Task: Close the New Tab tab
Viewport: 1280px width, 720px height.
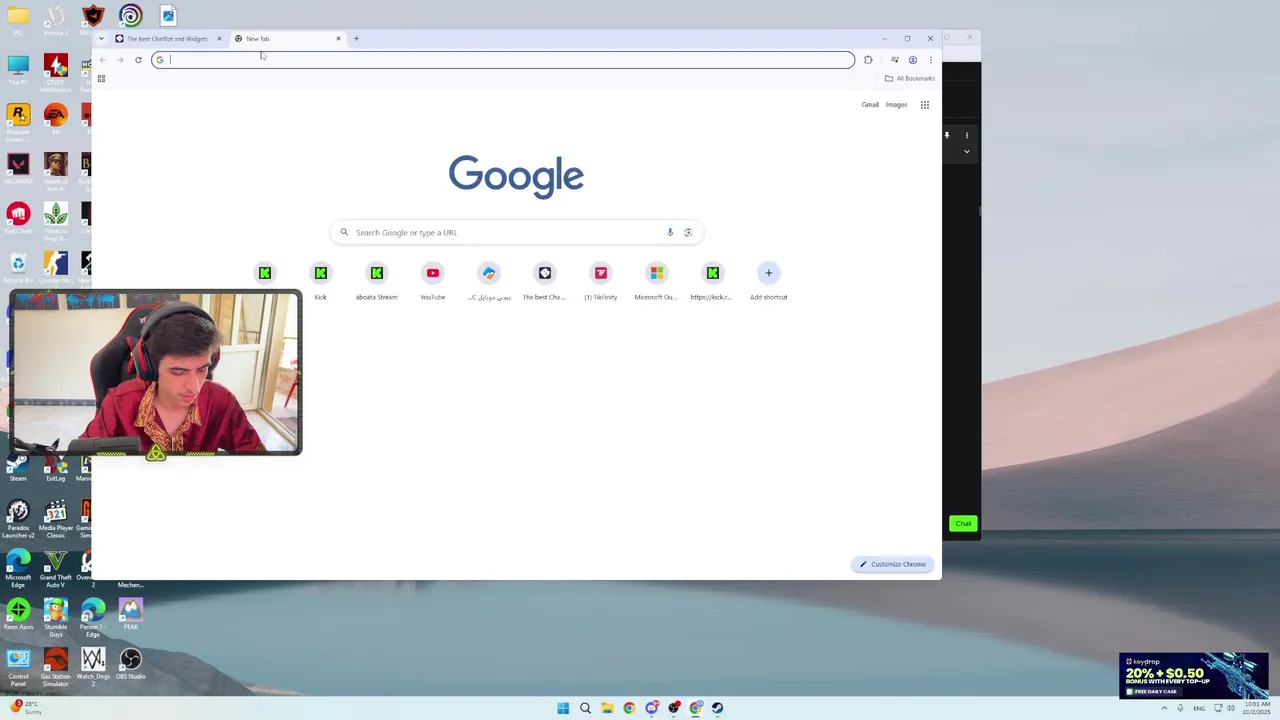Action: click(338, 39)
